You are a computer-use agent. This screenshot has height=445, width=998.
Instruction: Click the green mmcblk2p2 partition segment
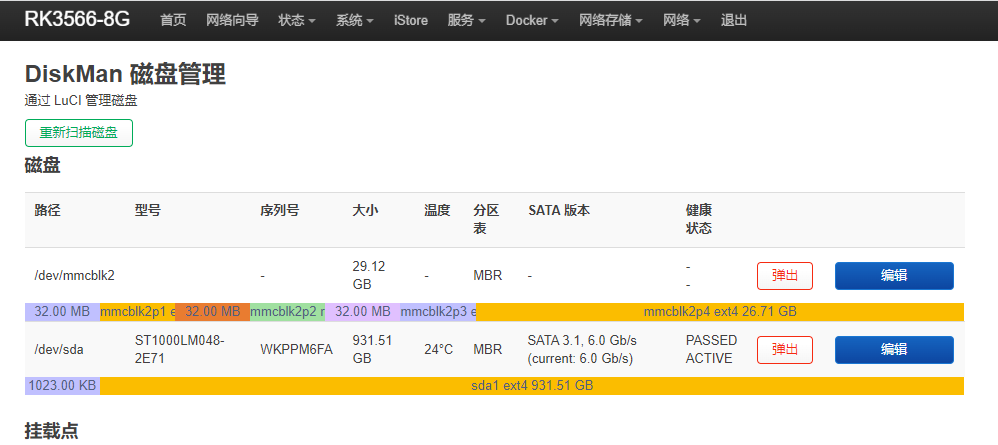287,312
